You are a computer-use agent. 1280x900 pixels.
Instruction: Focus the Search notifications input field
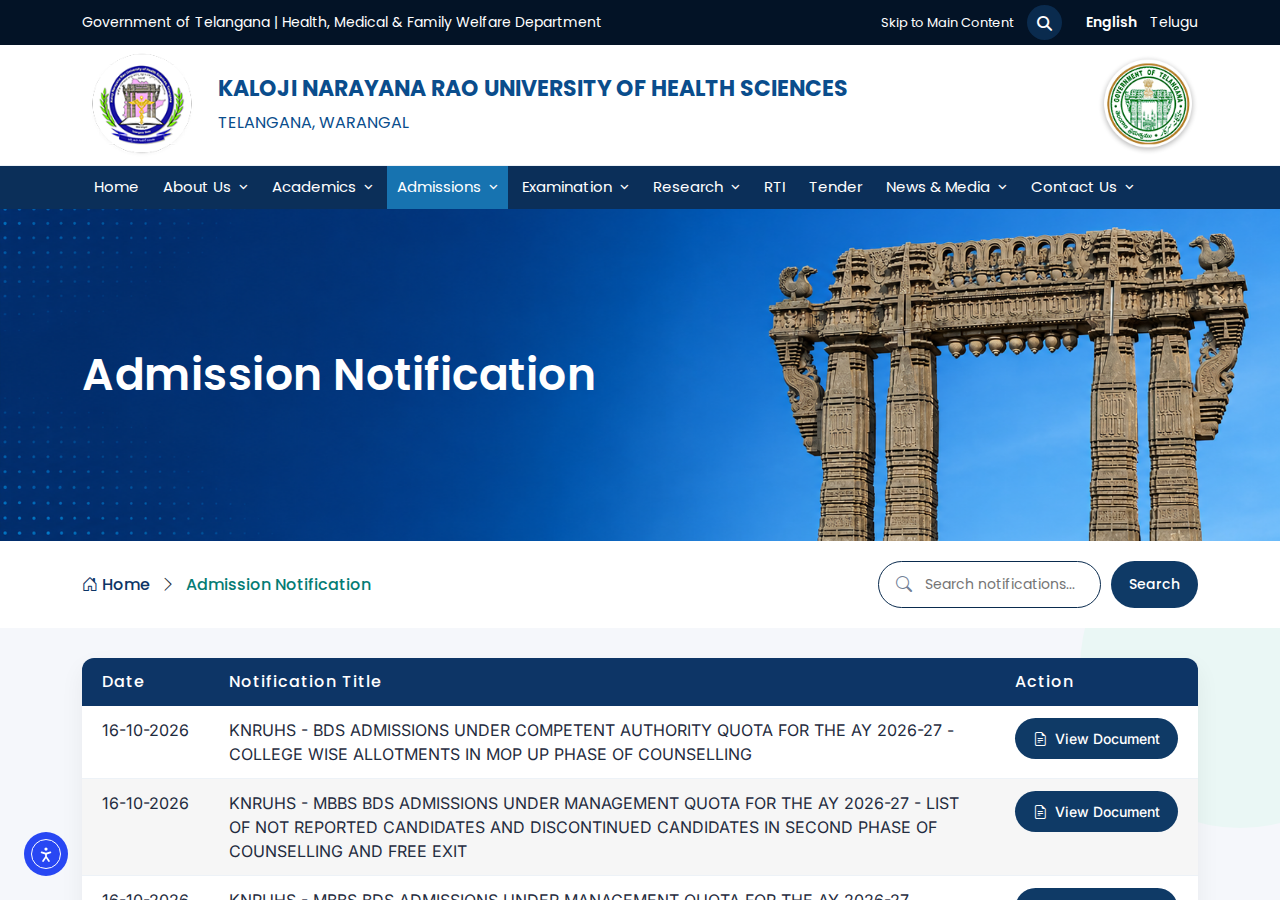point(989,584)
